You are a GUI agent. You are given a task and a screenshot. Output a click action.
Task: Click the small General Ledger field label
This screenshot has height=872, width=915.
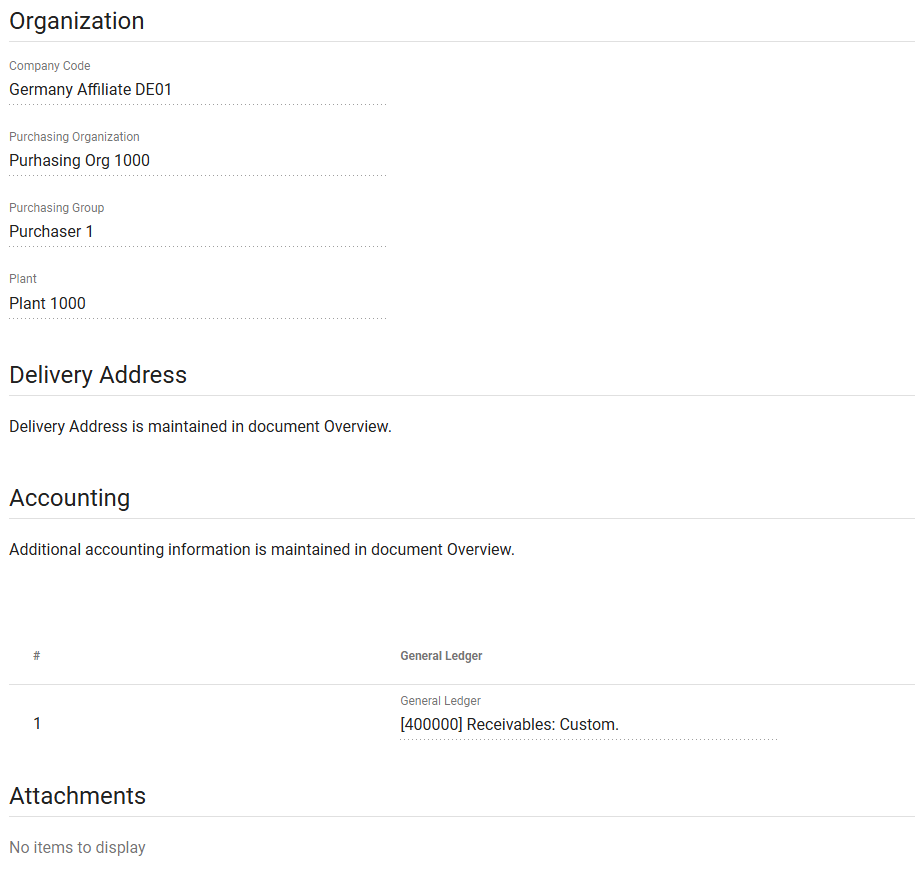pos(440,701)
